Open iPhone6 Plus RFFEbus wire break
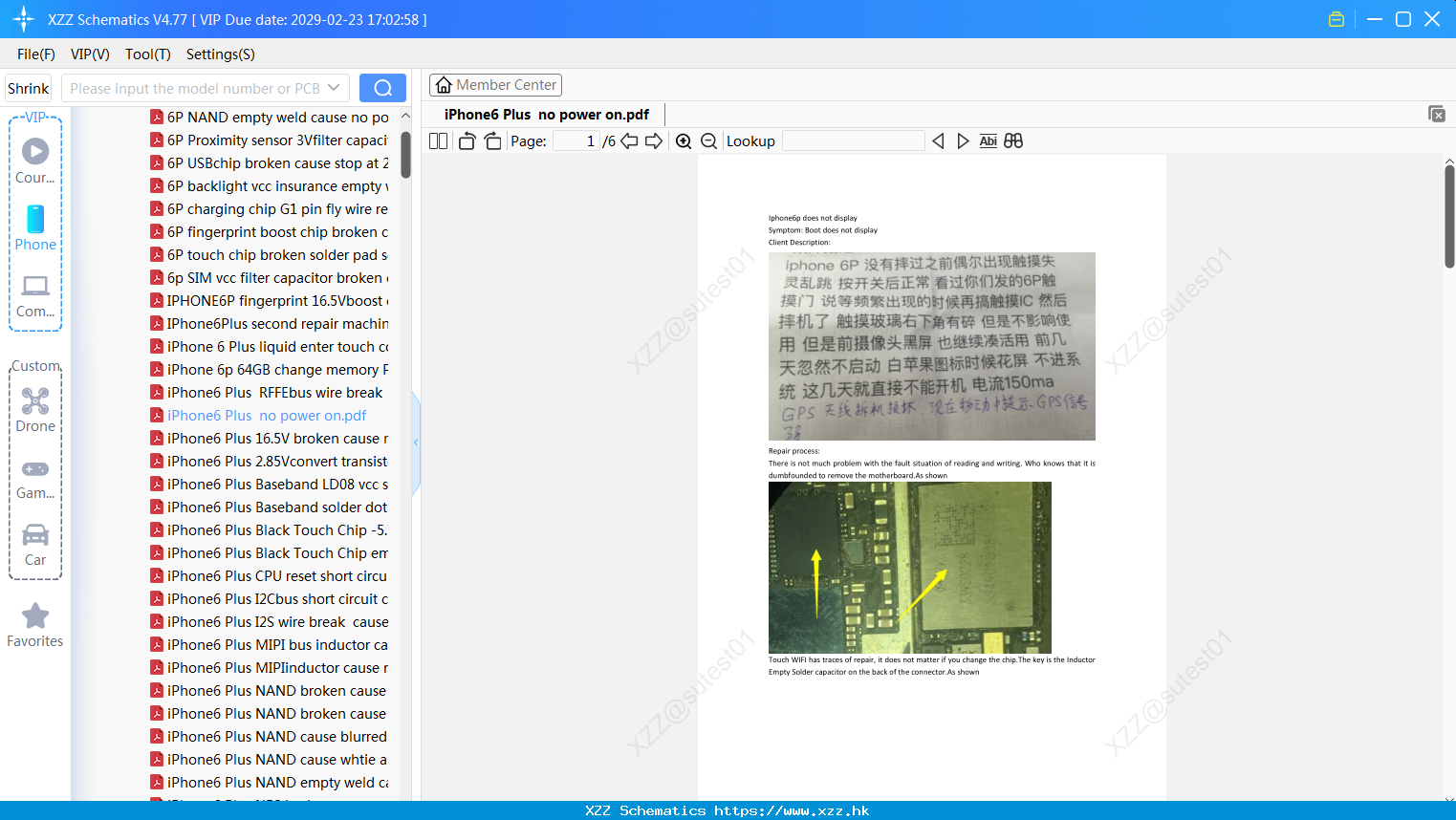This screenshot has height=820, width=1456. click(x=267, y=393)
